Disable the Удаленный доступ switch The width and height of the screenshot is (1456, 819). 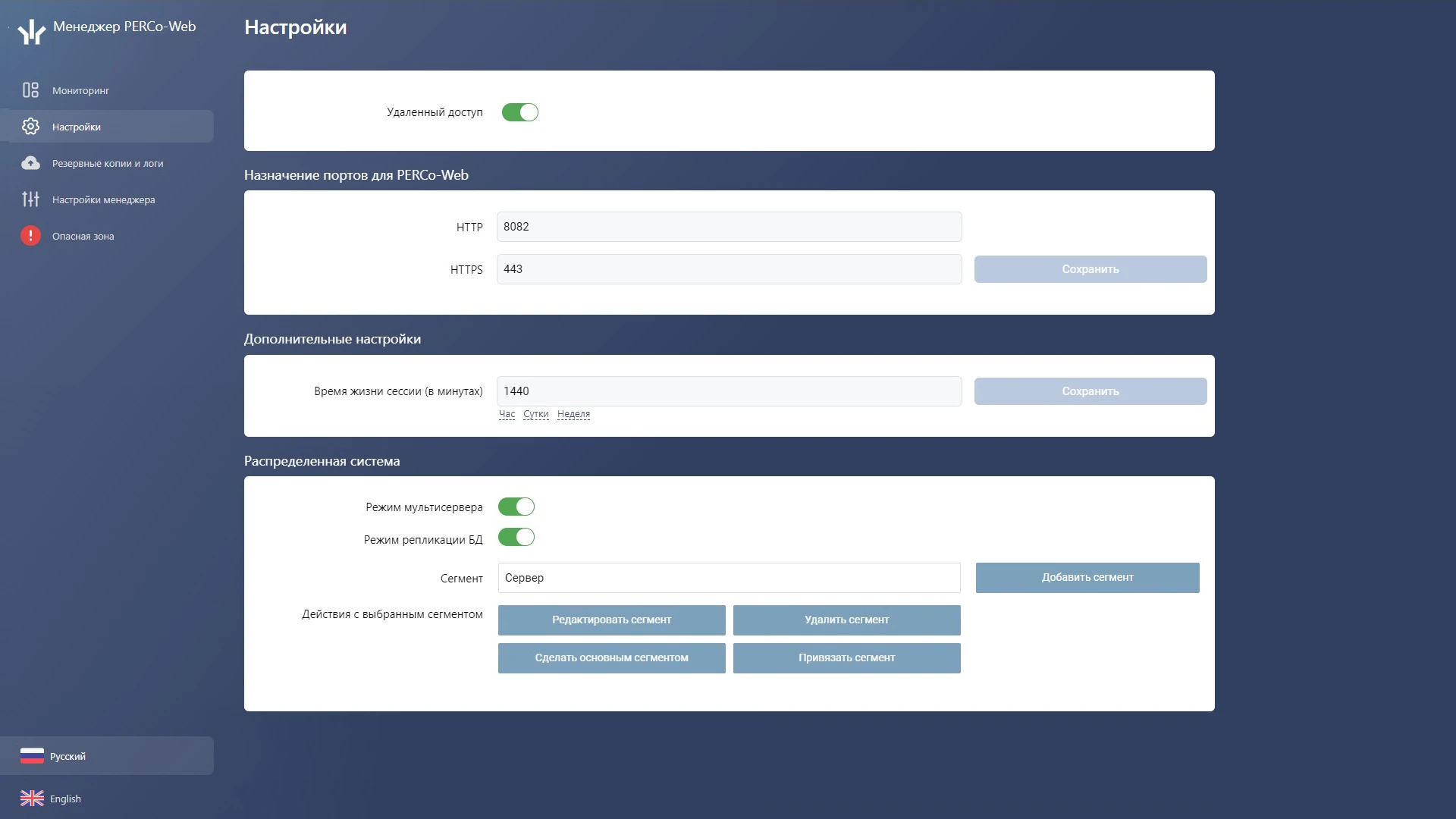[x=520, y=112]
